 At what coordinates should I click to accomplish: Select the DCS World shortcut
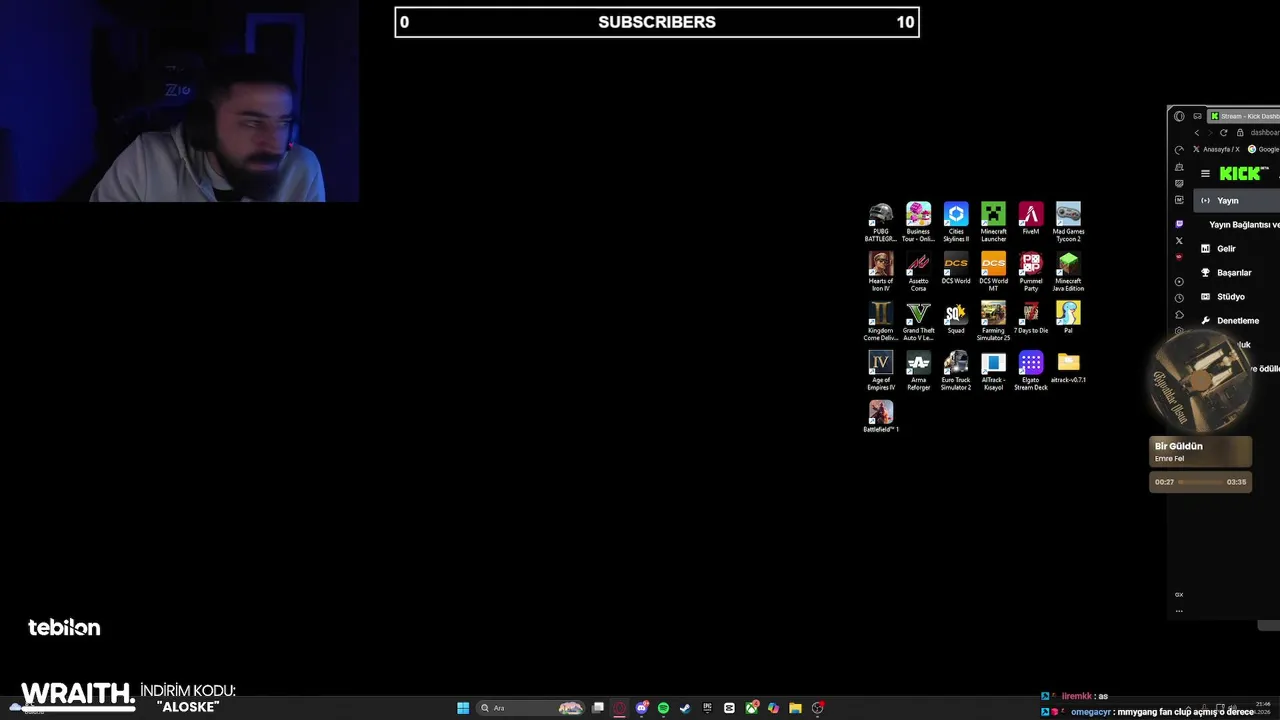coord(956,268)
